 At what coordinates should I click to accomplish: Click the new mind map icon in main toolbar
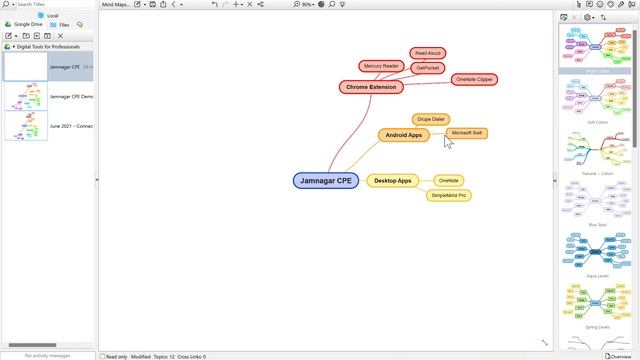tap(137, 4)
